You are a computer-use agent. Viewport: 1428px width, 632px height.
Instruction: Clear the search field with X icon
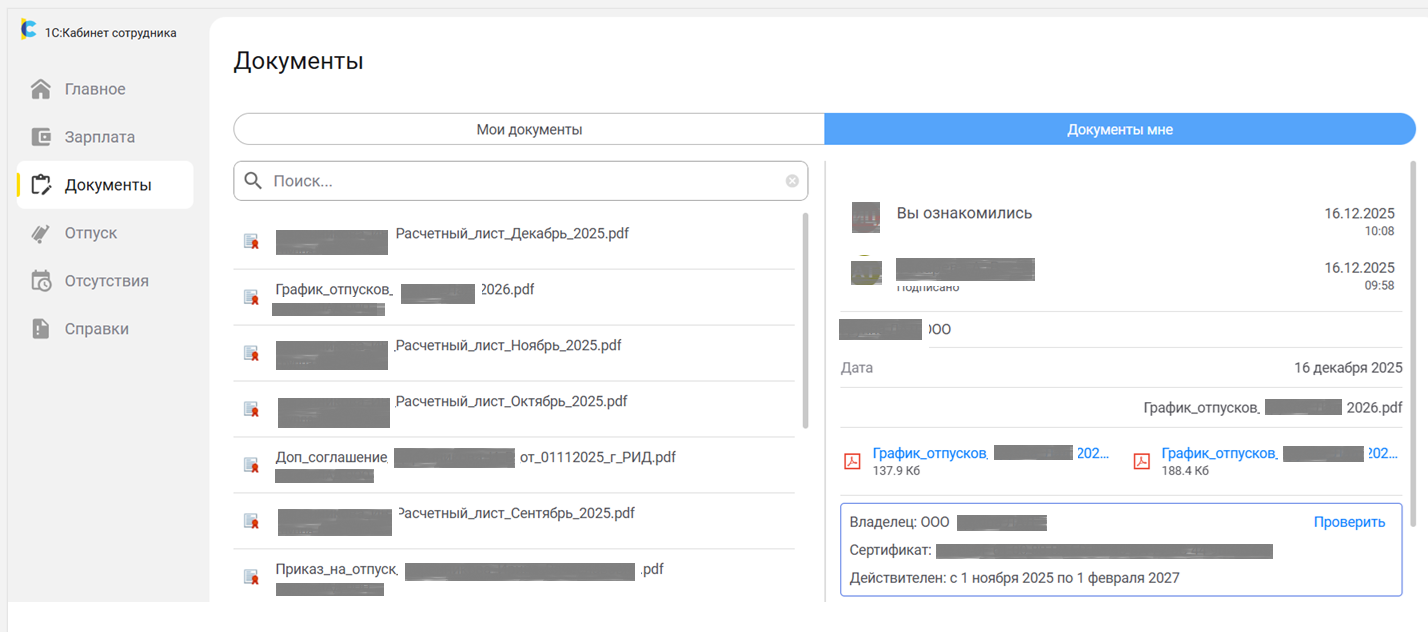pyautogui.click(x=792, y=181)
